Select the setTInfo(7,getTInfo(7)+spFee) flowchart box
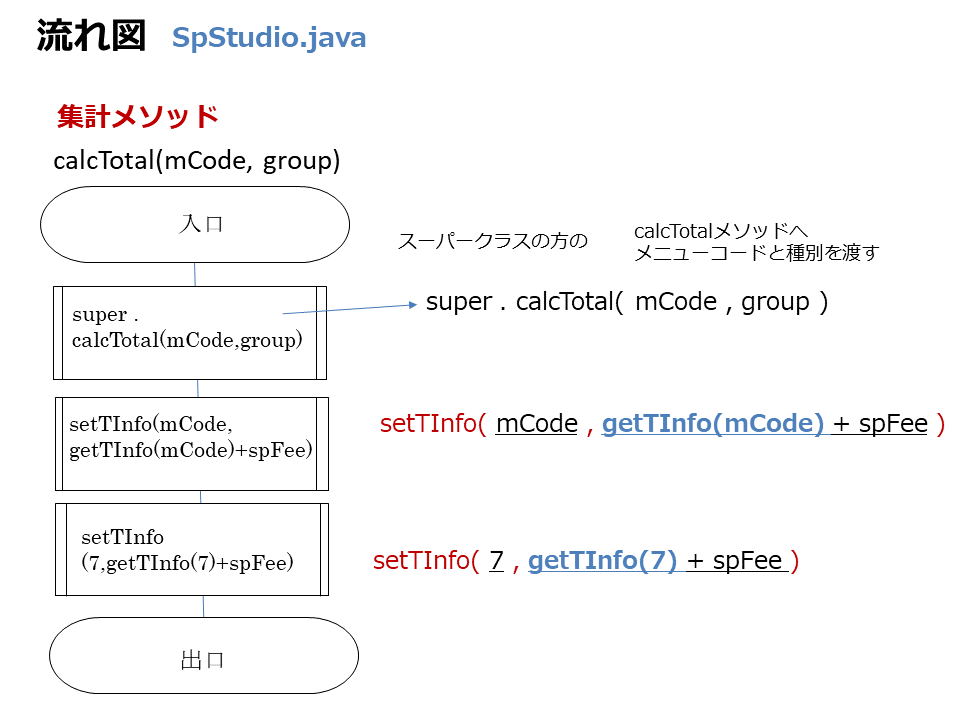The image size is (960, 720). pyautogui.click(x=192, y=549)
